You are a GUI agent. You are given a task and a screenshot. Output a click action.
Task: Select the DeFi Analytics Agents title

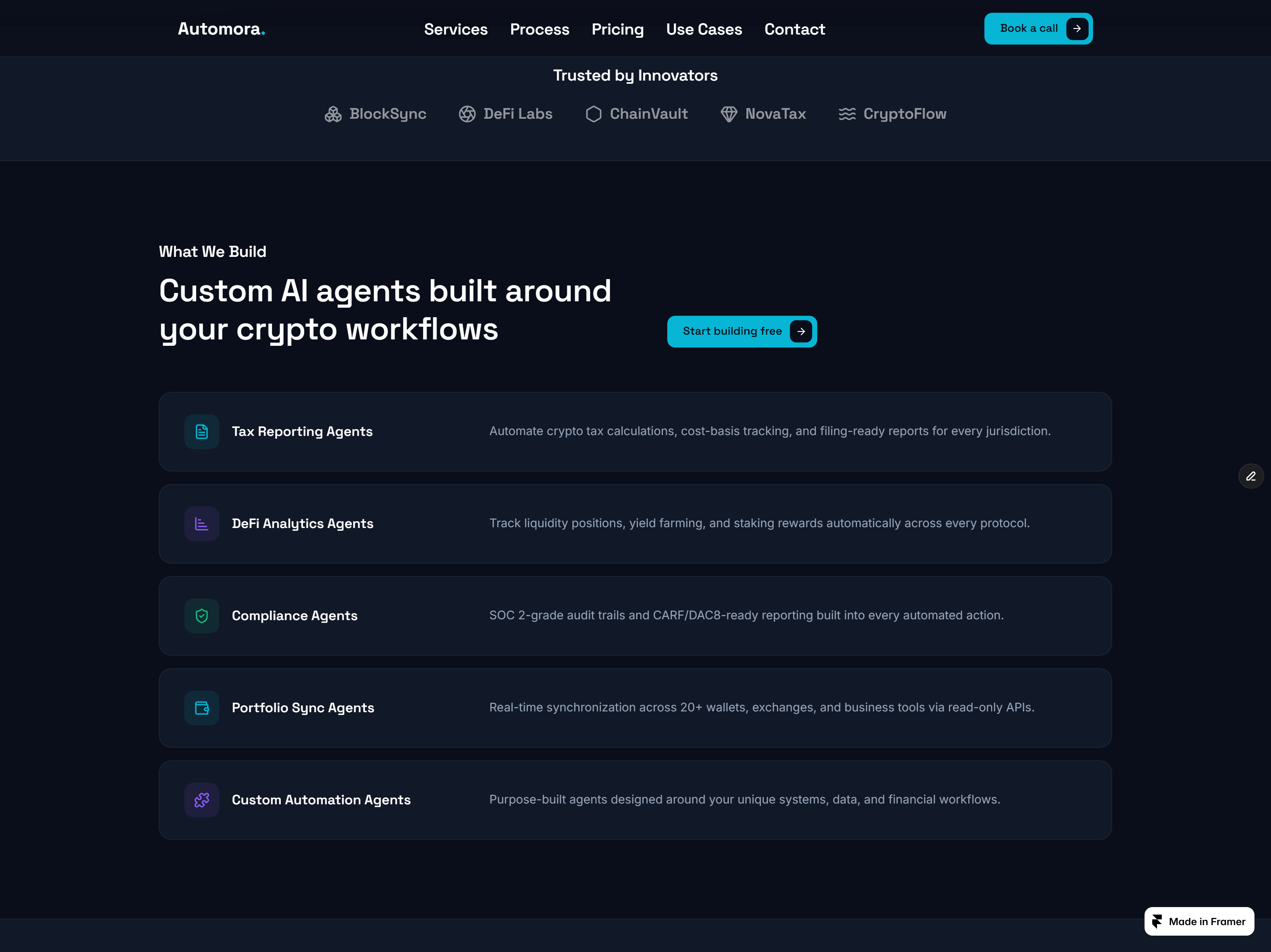[303, 524]
